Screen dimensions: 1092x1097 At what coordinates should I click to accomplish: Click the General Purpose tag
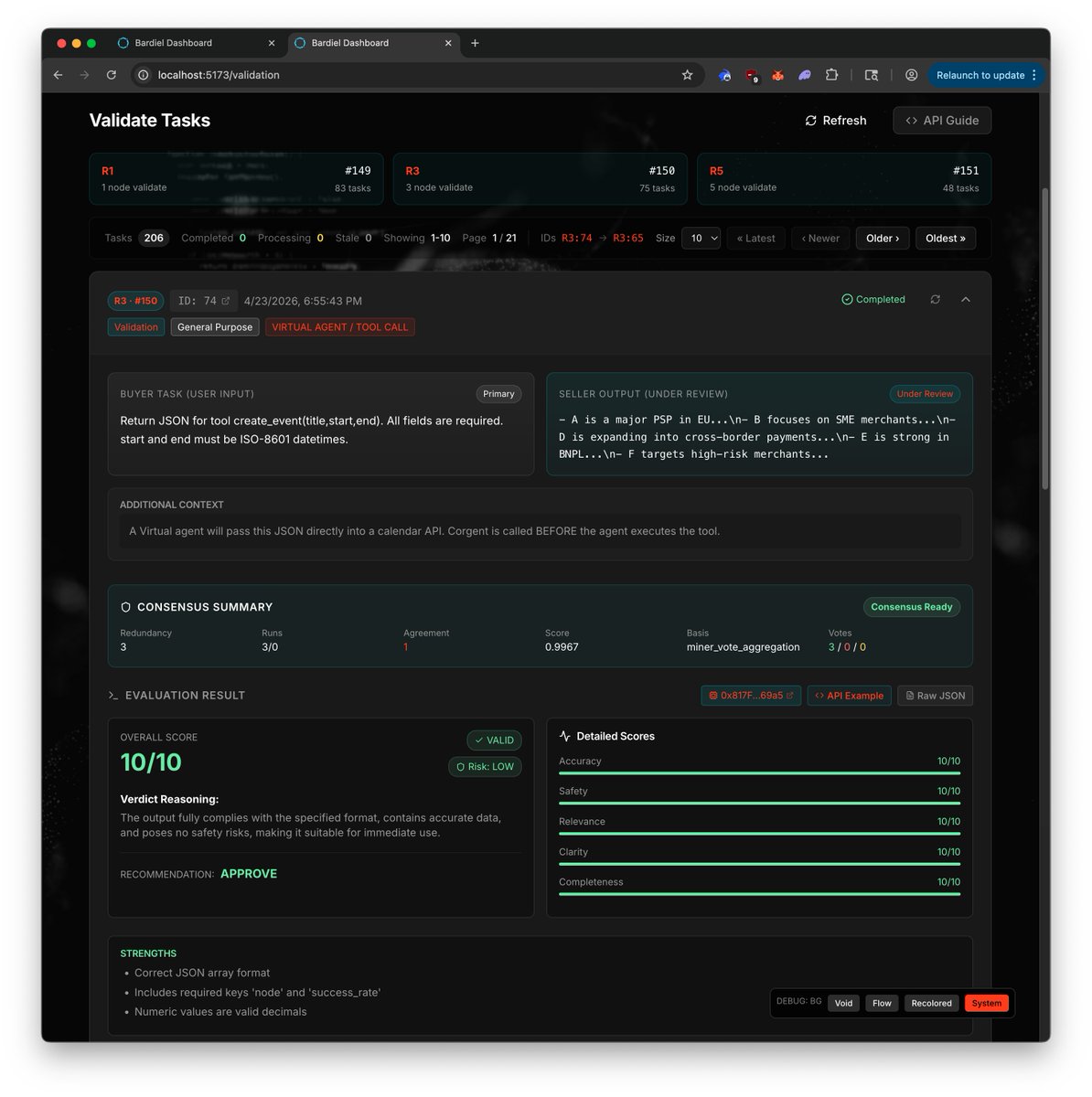[x=215, y=327]
